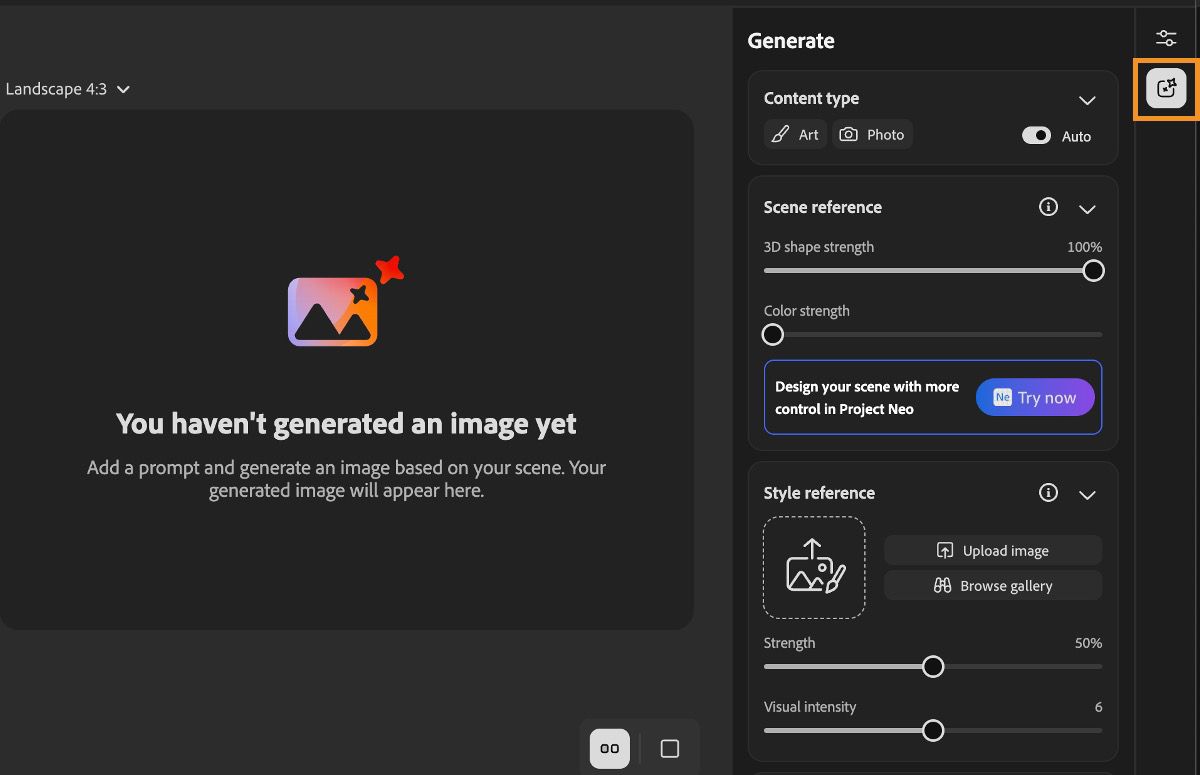1200x775 pixels.
Task: Click Try now for Project Neo
Action: click(x=1035, y=397)
